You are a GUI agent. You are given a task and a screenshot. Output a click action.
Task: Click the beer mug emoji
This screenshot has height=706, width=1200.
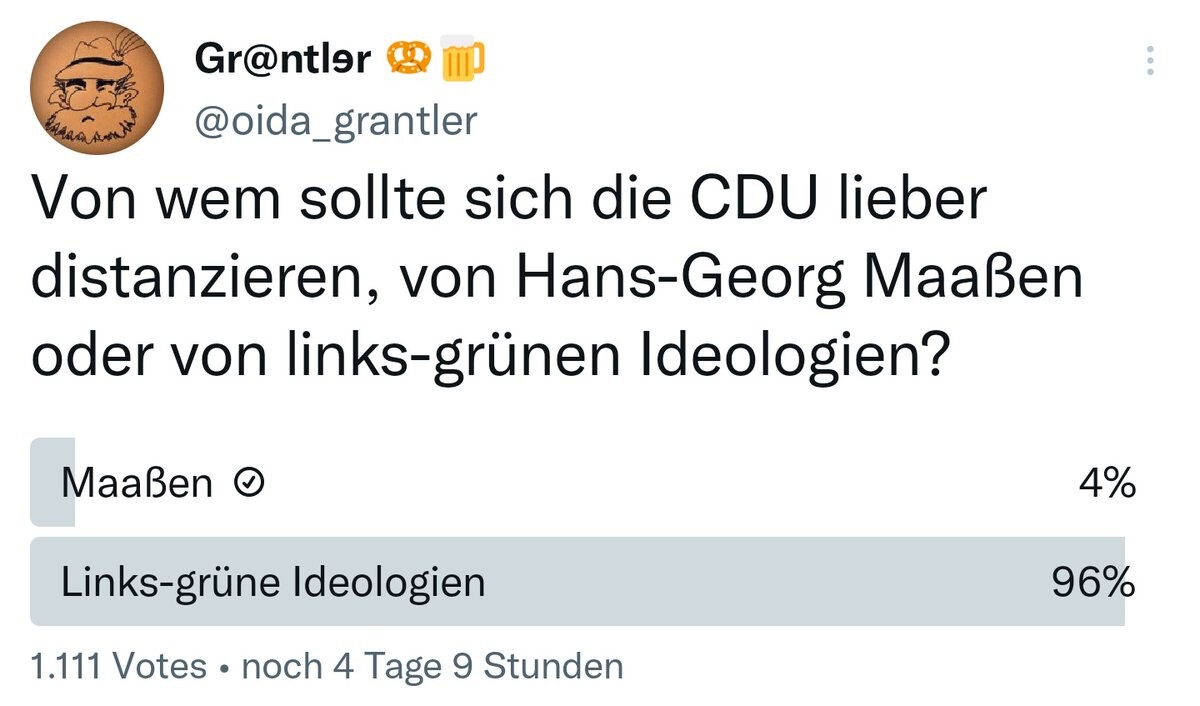[462, 62]
